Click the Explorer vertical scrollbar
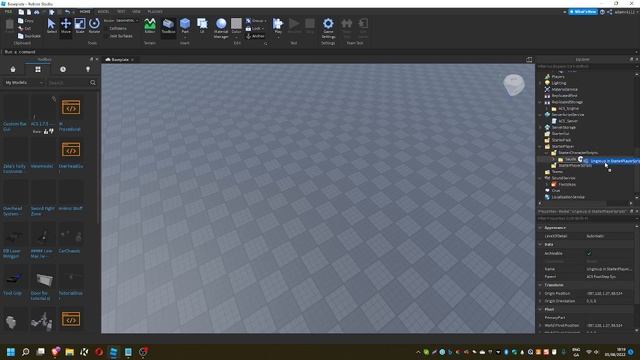The width and height of the screenshot is (640, 360). point(637,135)
